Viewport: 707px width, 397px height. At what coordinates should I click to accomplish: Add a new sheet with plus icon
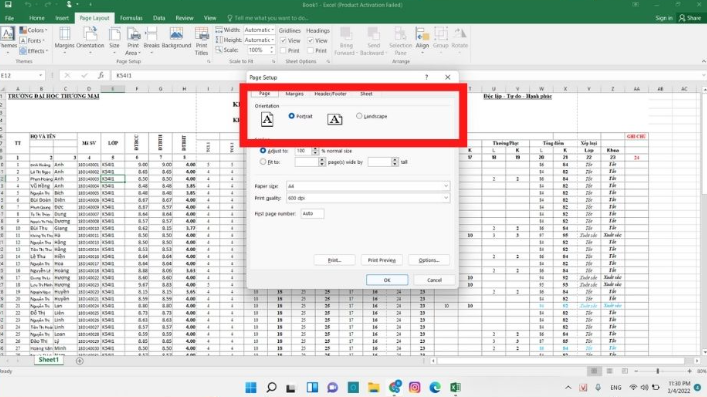click(80, 360)
